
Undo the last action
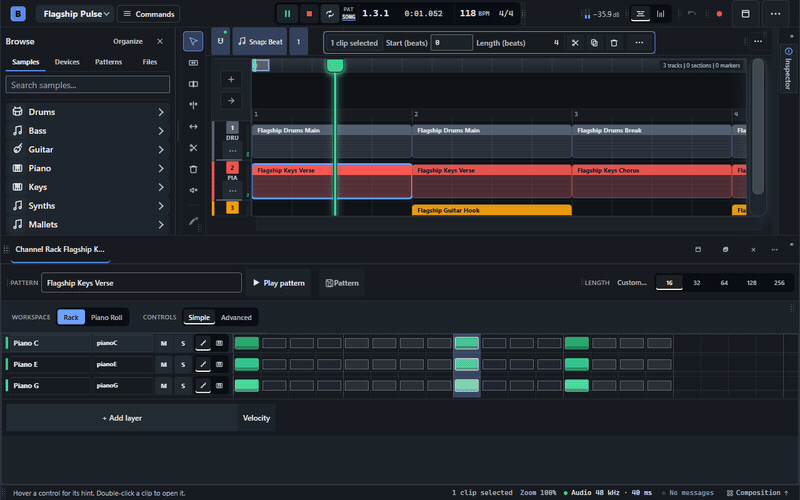click(x=692, y=14)
